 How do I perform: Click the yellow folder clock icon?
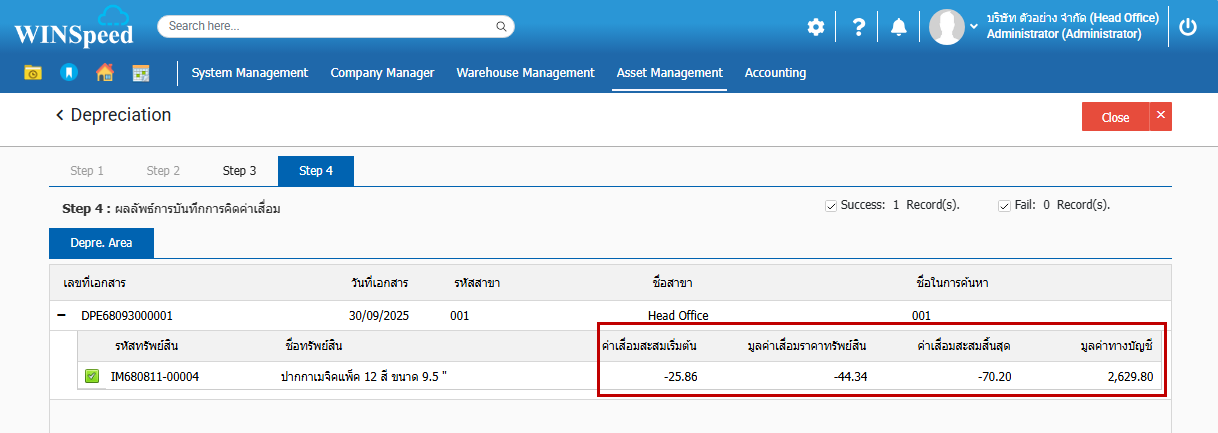pyautogui.click(x=33, y=72)
